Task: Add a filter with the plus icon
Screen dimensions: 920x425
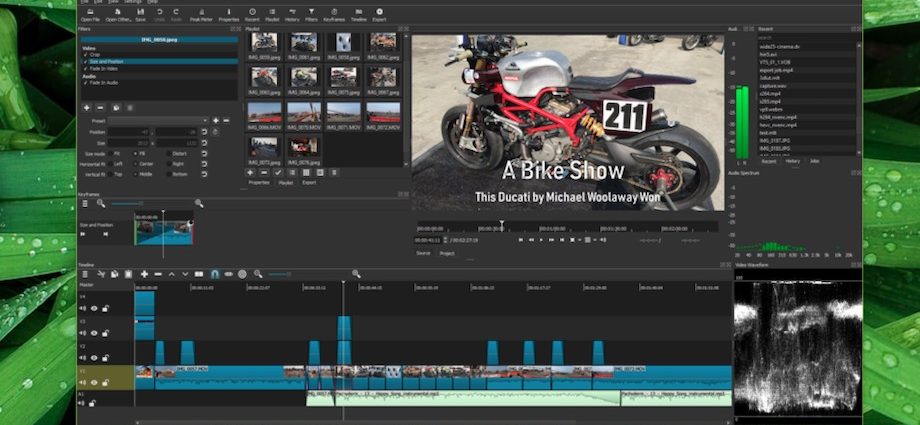Action: click(87, 108)
